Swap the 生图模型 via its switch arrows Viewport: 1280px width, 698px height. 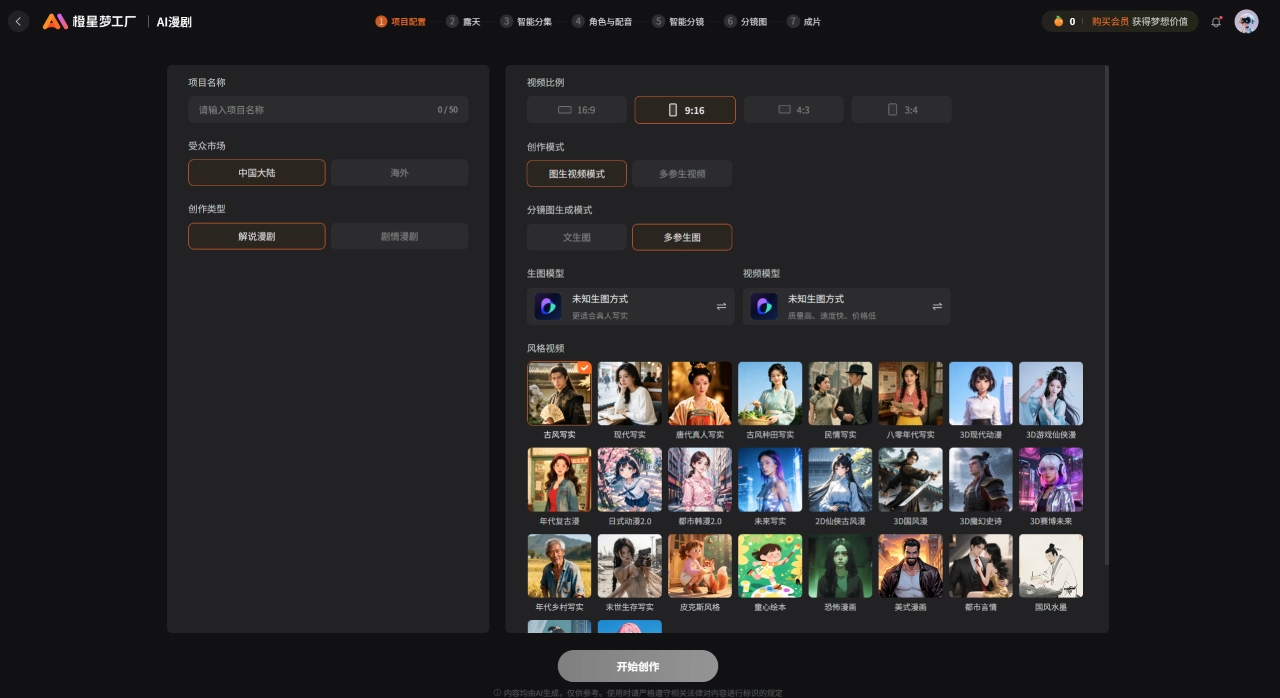[x=721, y=306]
